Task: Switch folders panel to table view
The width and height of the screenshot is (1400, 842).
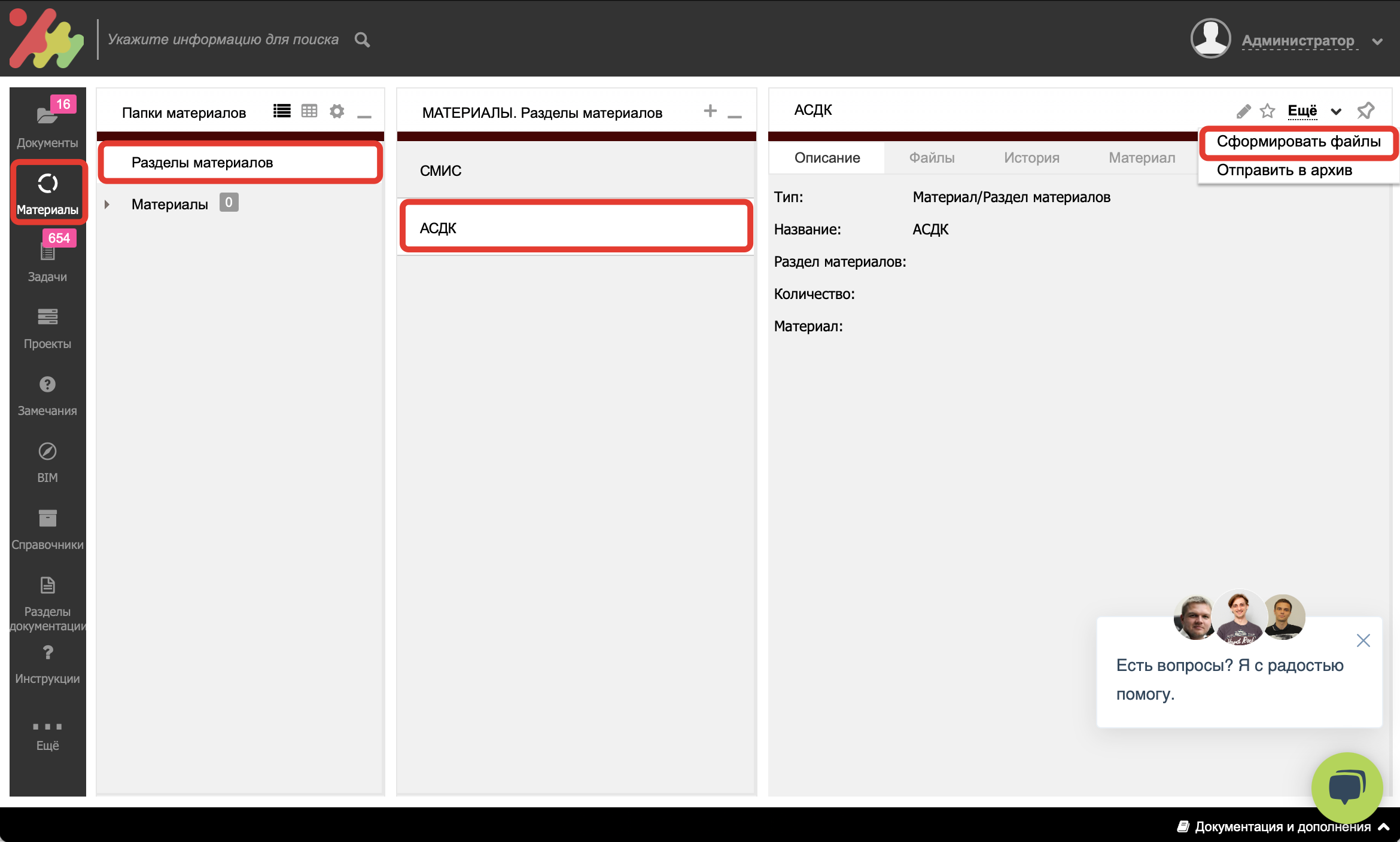Action: [x=309, y=111]
